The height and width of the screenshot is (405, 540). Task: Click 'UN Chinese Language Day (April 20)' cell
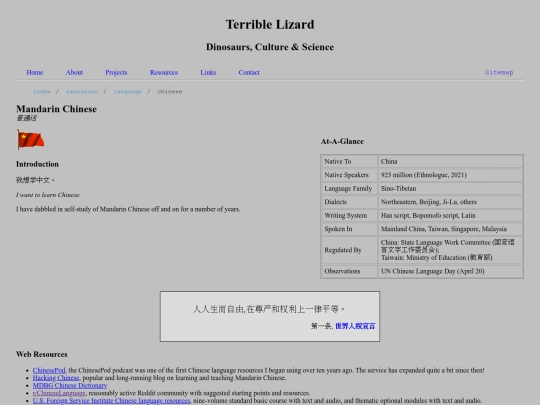[450, 271]
